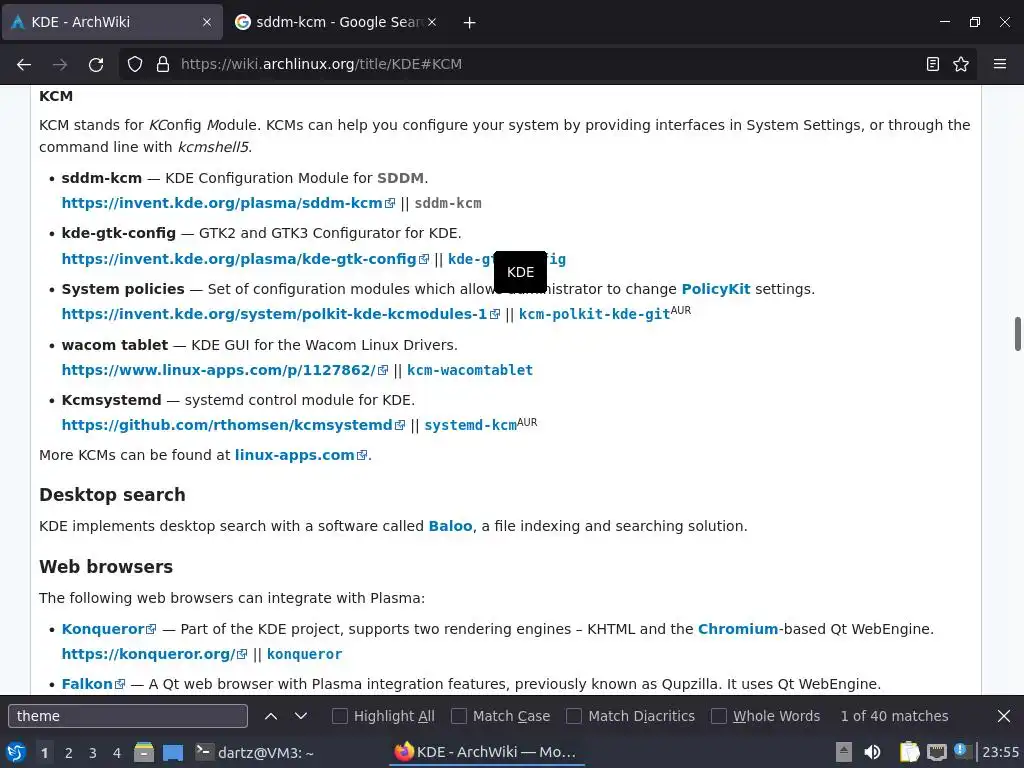This screenshot has height=768, width=1024.
Task: Open polkit-kde-kcmodules-1 repository link
Action: click(281, 314)
